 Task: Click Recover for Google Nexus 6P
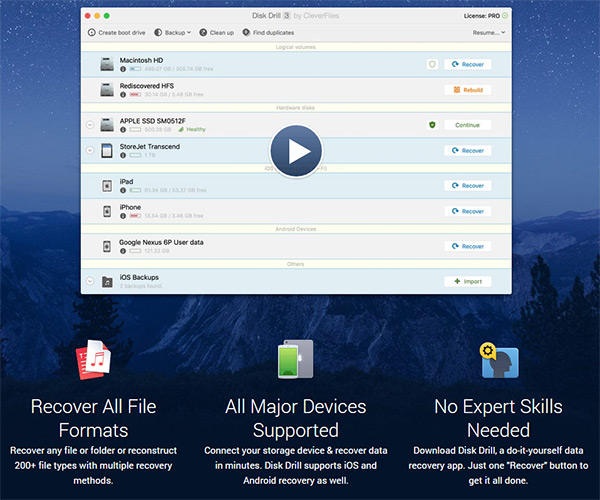click(468, 246)
